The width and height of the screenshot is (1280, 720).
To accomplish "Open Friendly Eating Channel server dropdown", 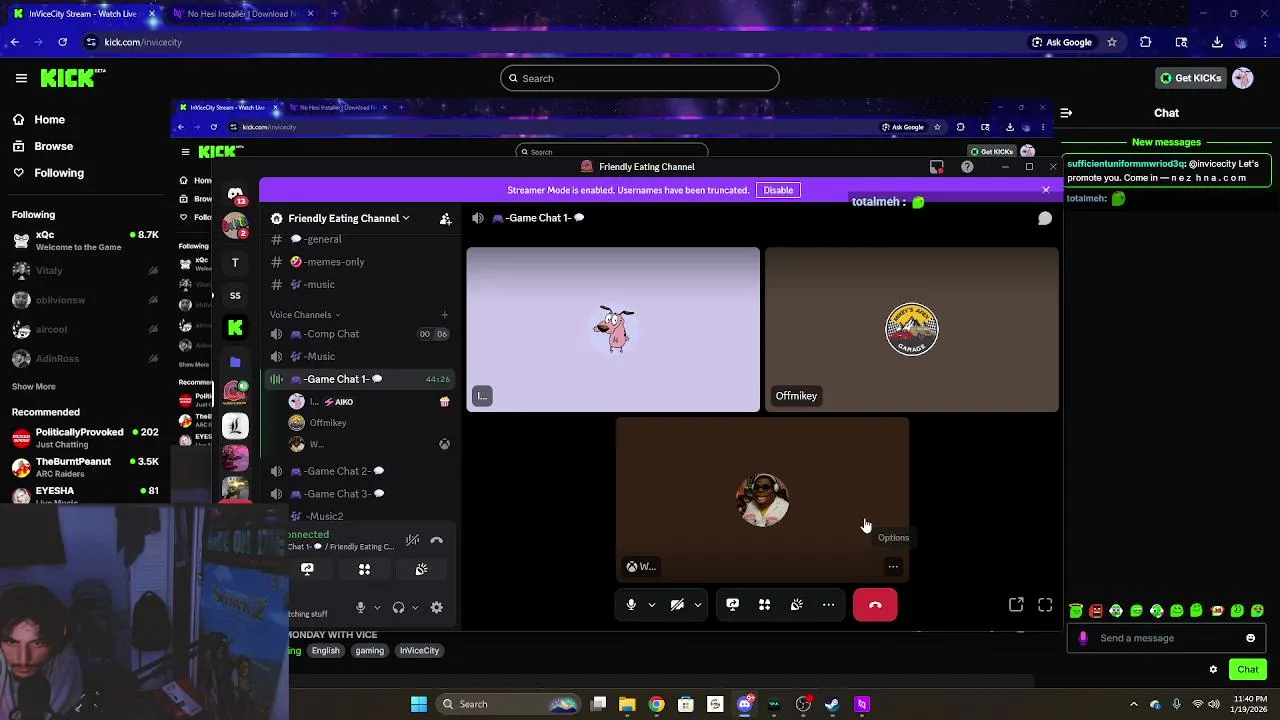I will click(348, 218).
